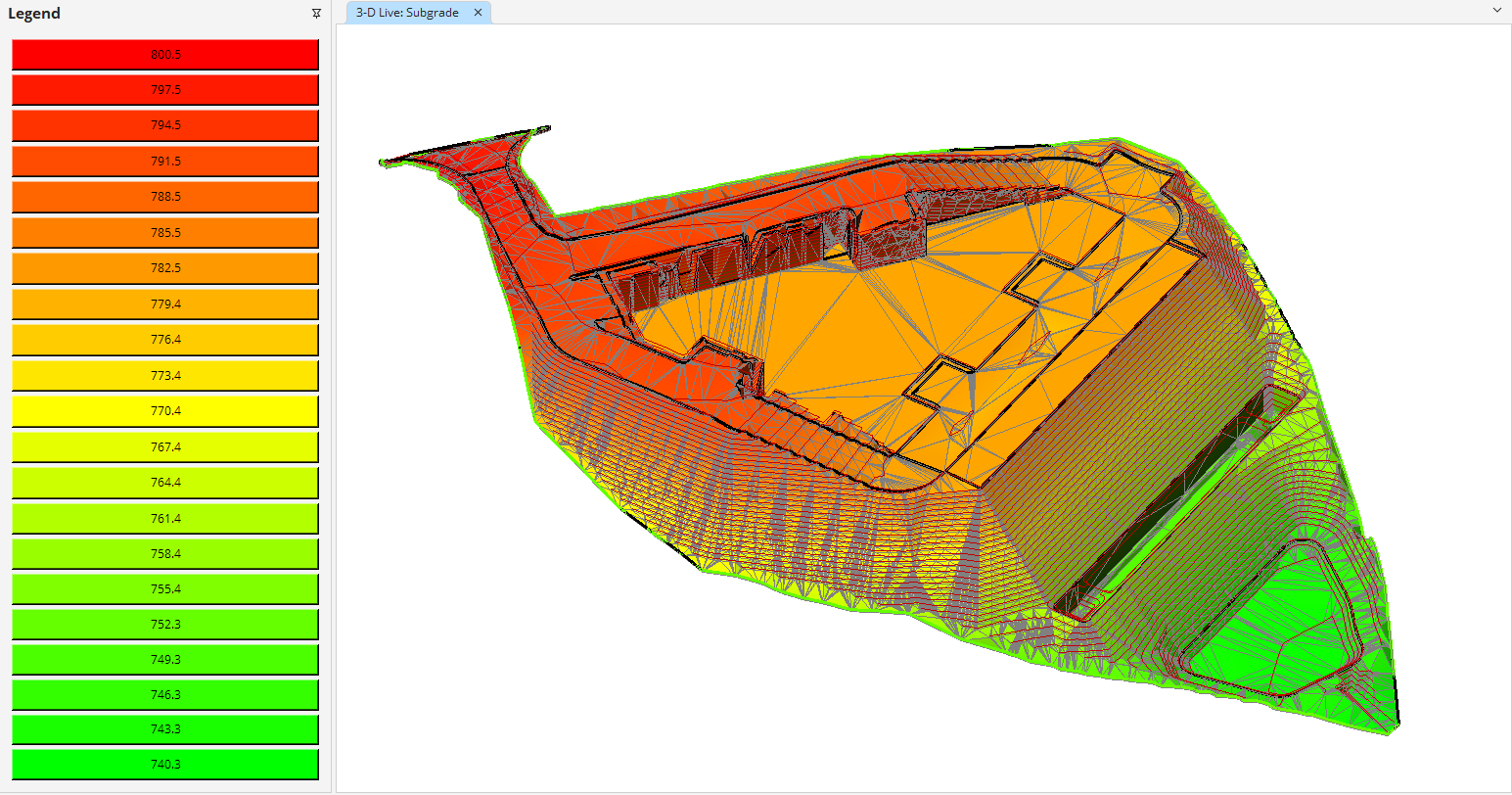Select the red 800.5 elevation swatch

164,54
